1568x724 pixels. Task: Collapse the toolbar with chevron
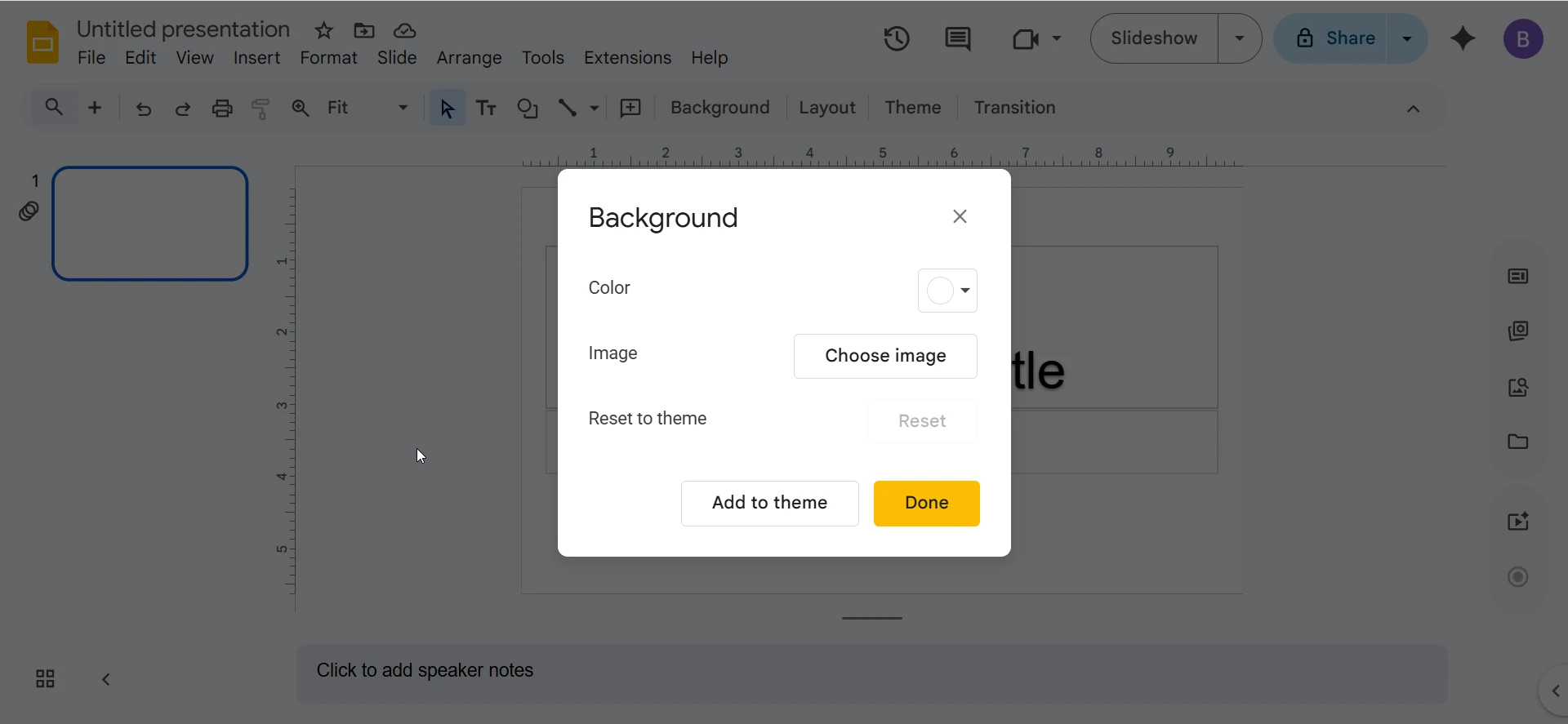pos(1413,109)
